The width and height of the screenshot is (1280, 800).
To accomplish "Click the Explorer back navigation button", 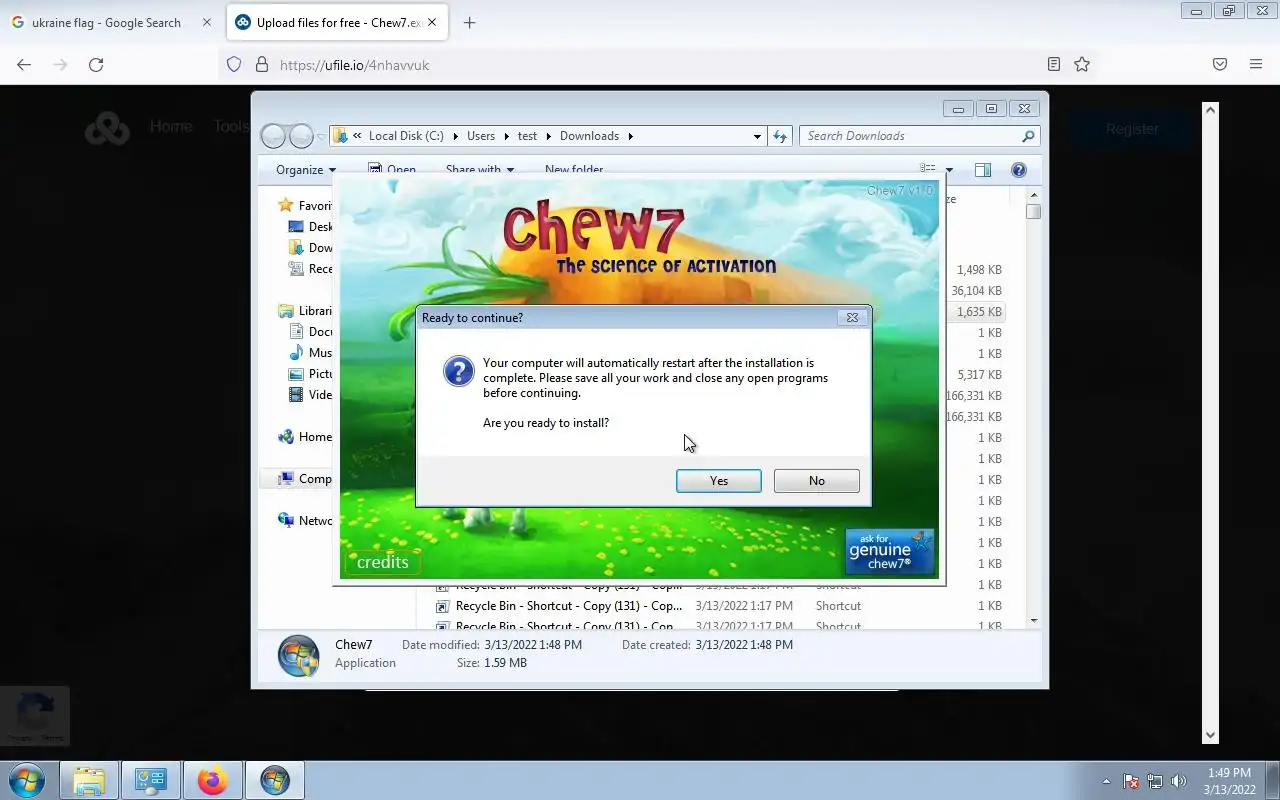I will pyautogui.click(x=273, y=136).
